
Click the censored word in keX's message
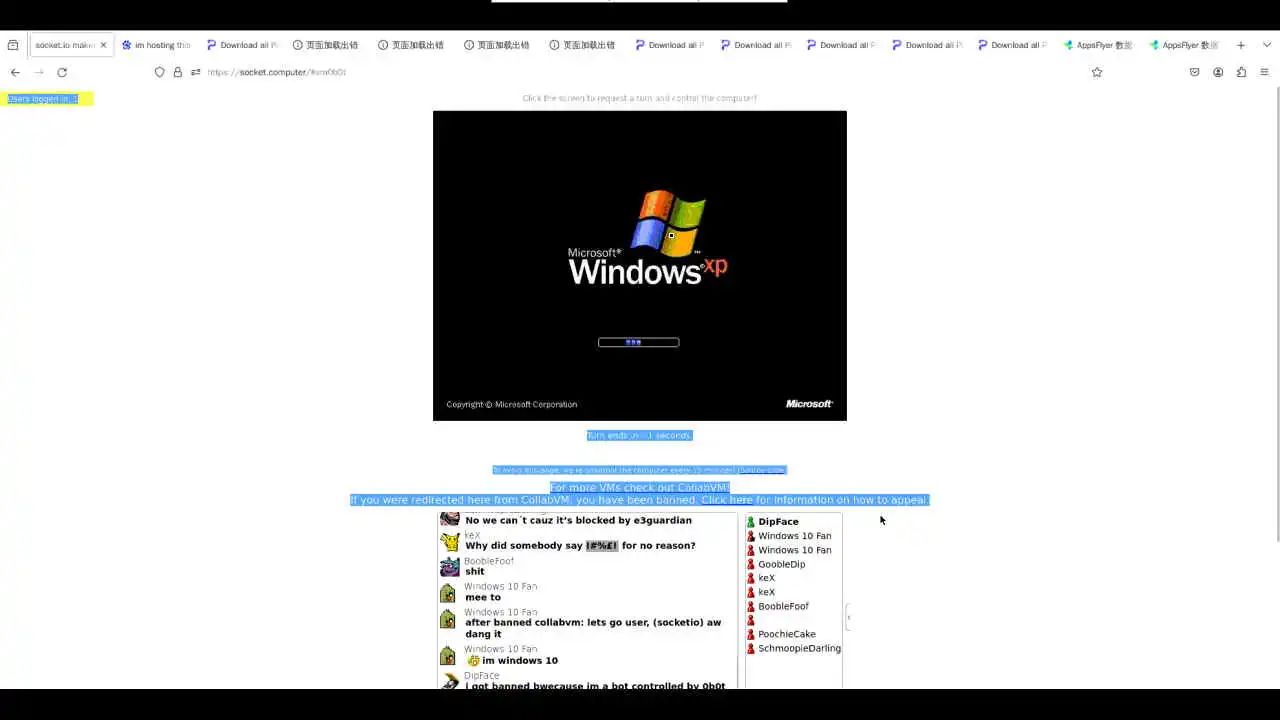click(x=602, y=546)
